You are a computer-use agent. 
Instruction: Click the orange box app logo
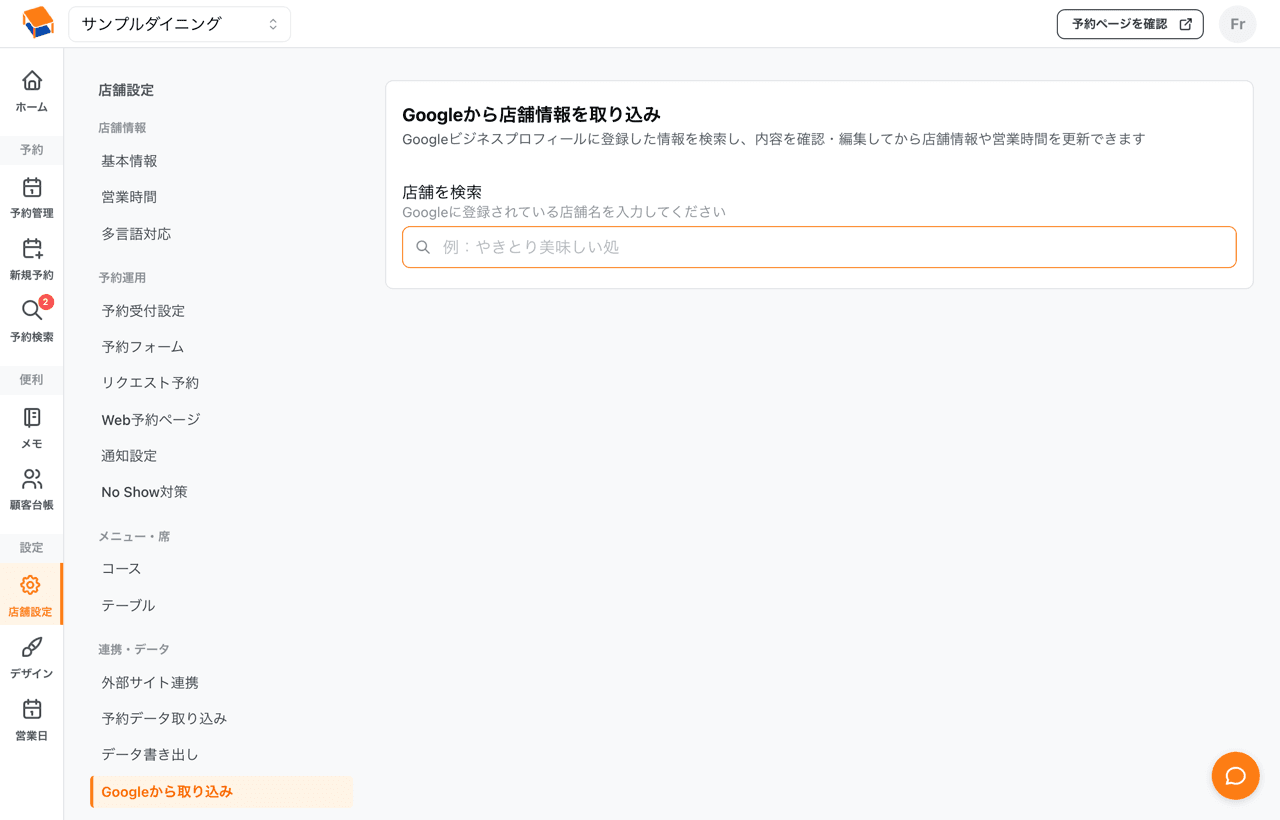(x=37, y=23)
